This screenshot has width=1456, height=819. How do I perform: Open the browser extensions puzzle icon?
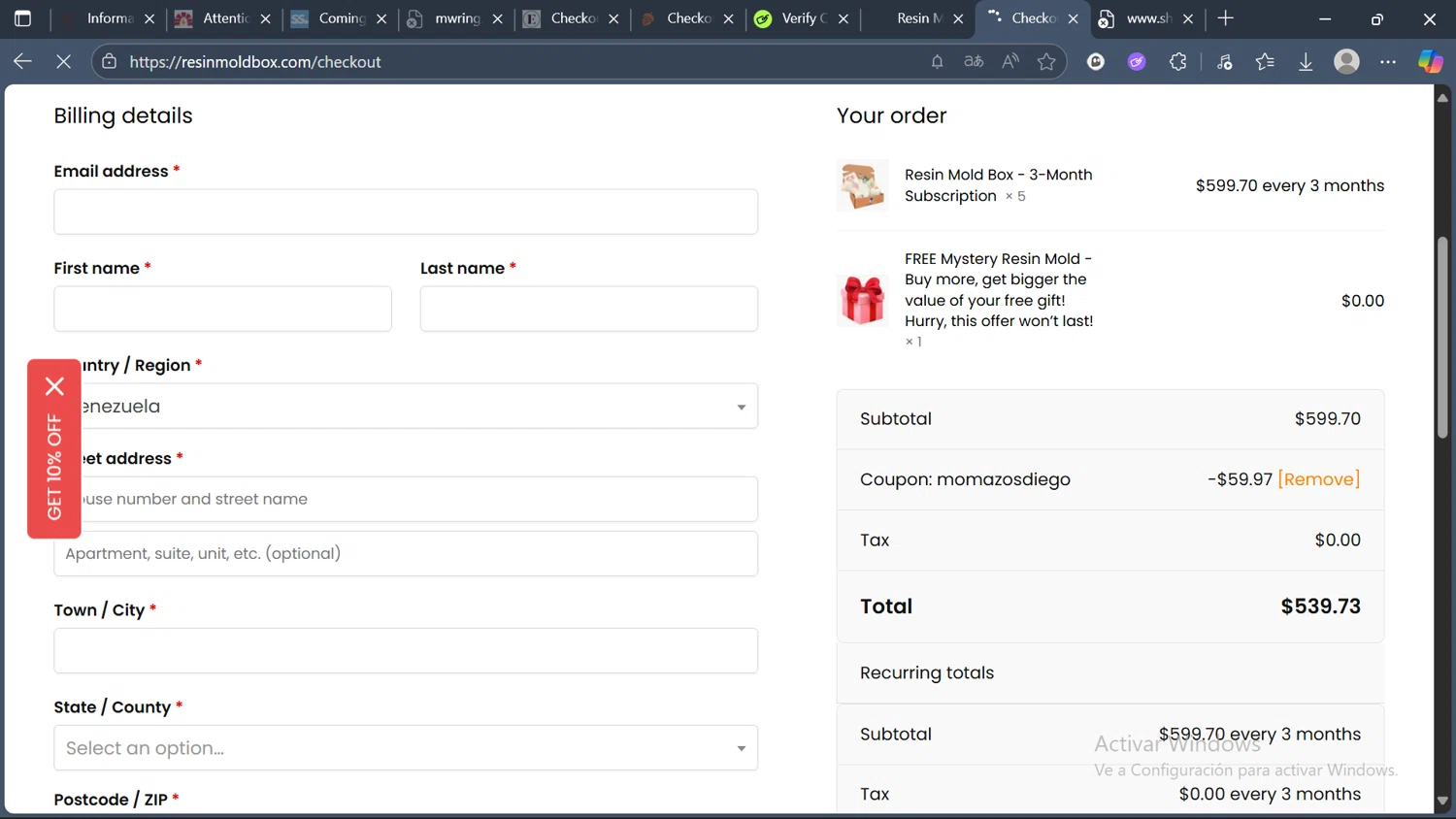1178,61
